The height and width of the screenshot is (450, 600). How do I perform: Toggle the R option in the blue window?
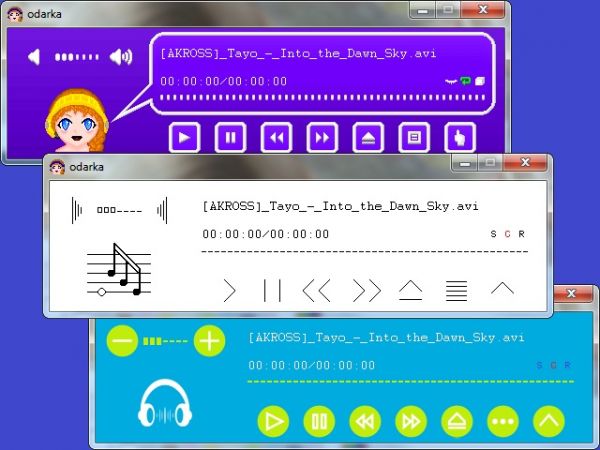coord(567,365)
